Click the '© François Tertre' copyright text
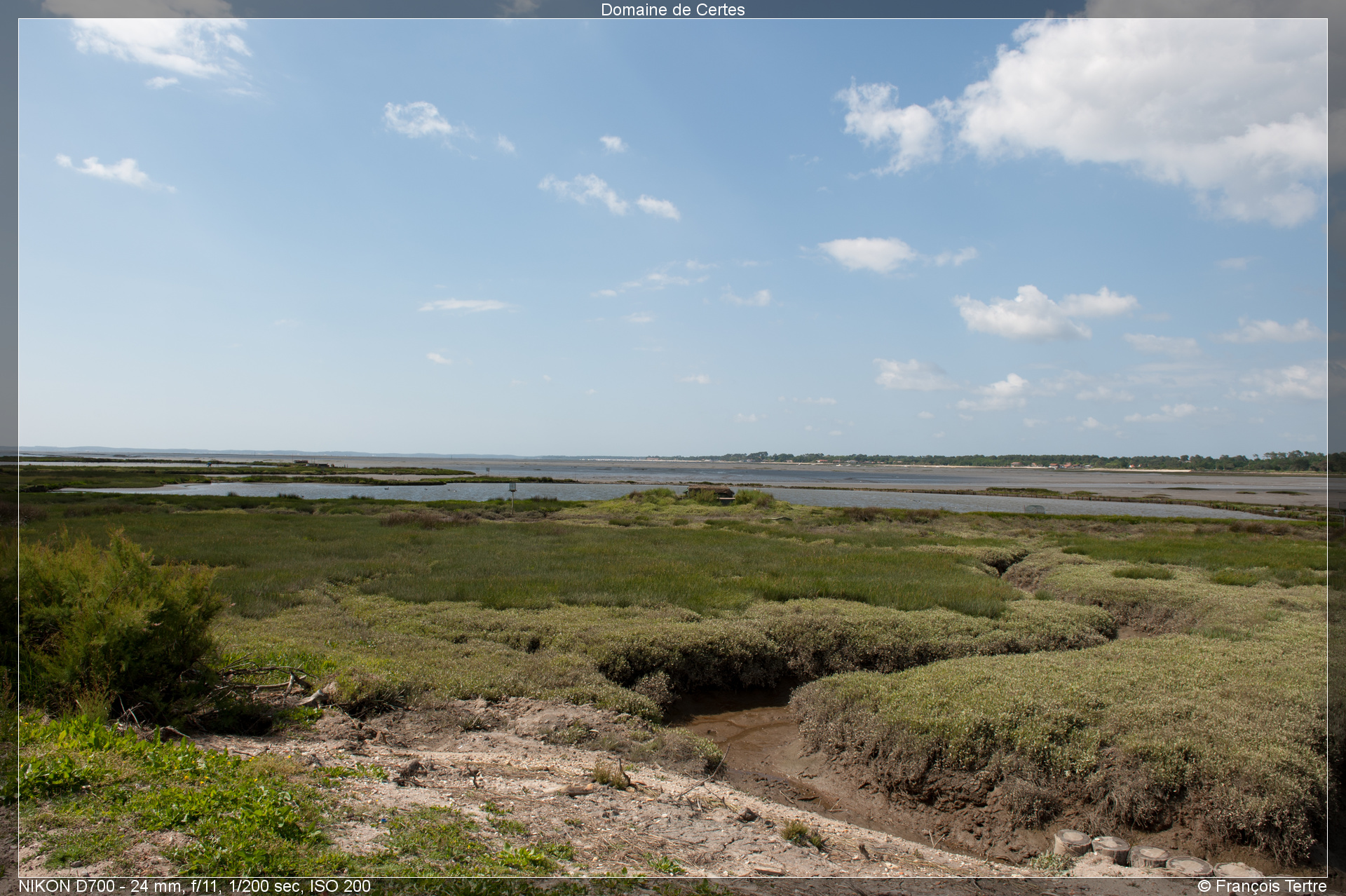 coord(1262,886)
